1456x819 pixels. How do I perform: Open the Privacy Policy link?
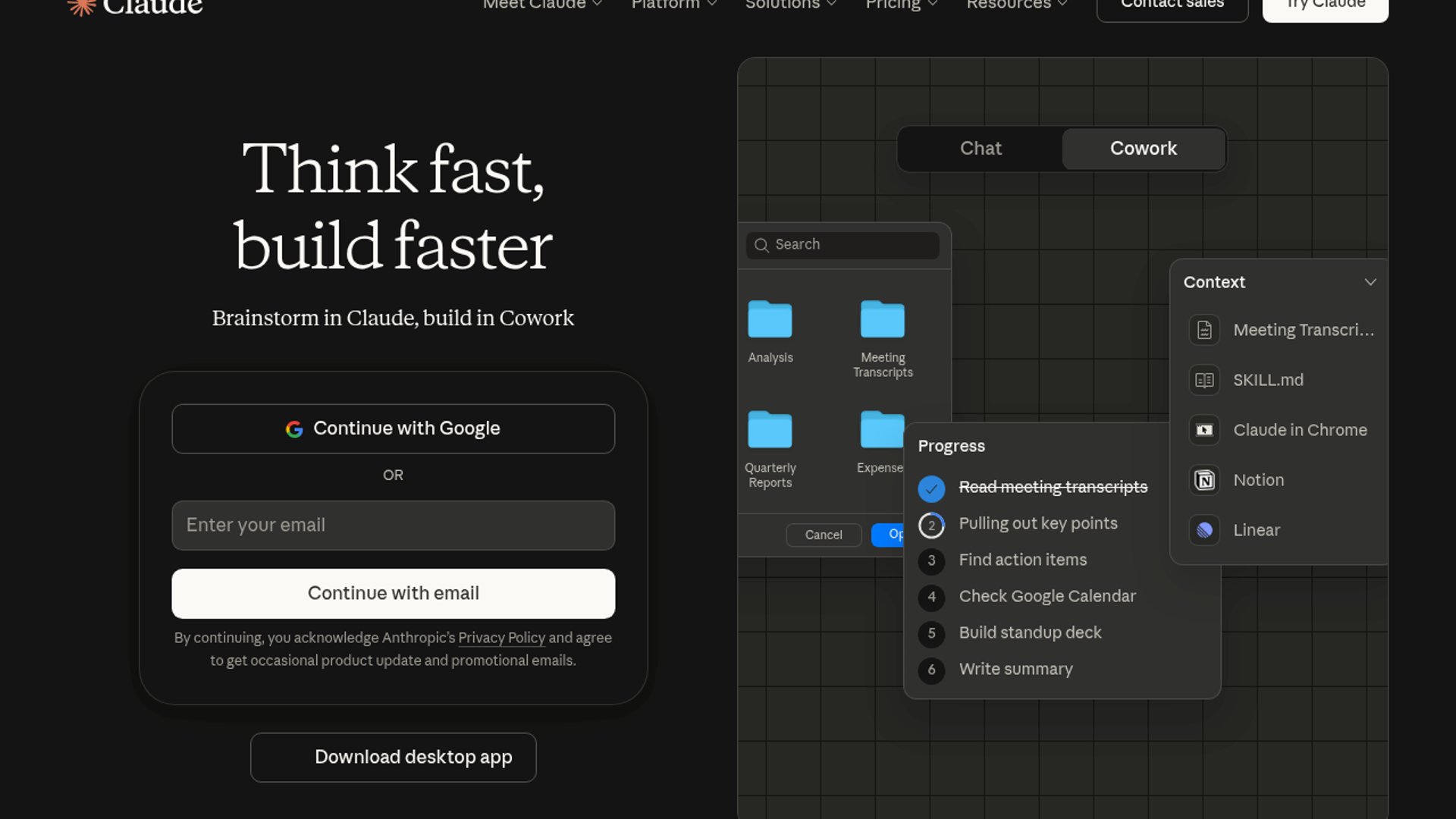(x=501, y=638)
